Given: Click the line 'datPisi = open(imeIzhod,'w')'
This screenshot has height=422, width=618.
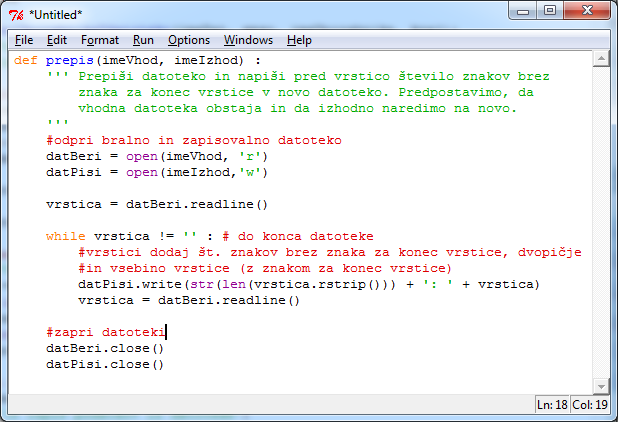Looking at the screenshot, I should coord(157,173).
